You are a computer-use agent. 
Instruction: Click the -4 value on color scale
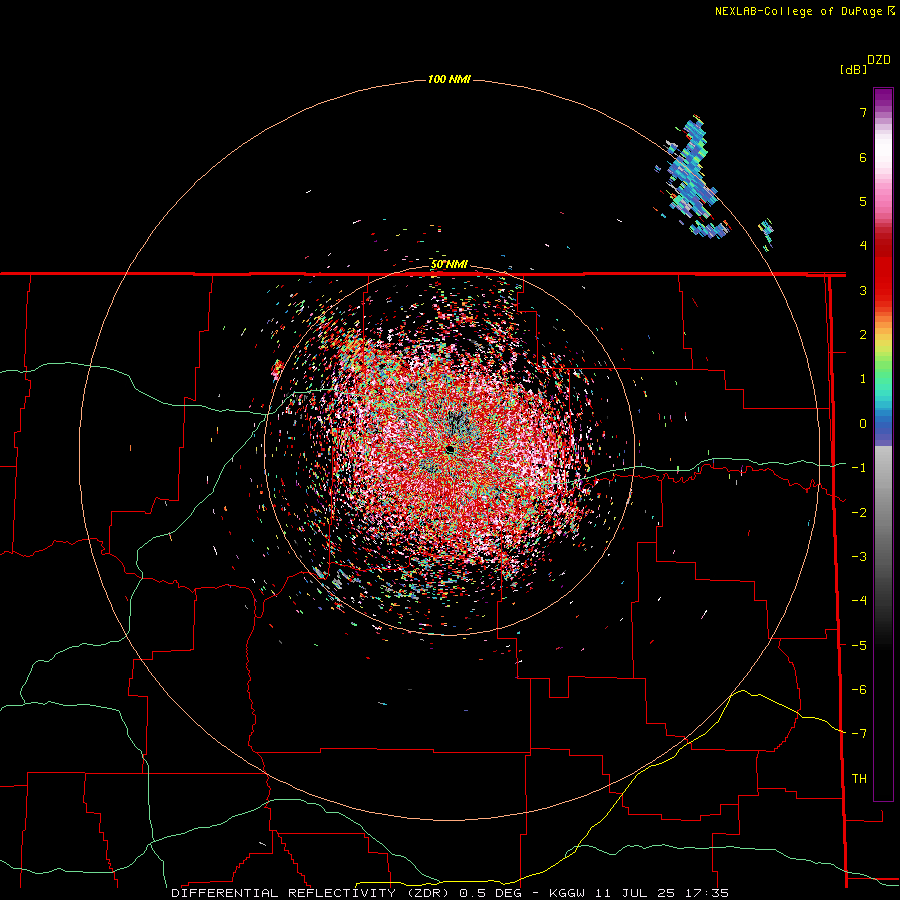859,601
